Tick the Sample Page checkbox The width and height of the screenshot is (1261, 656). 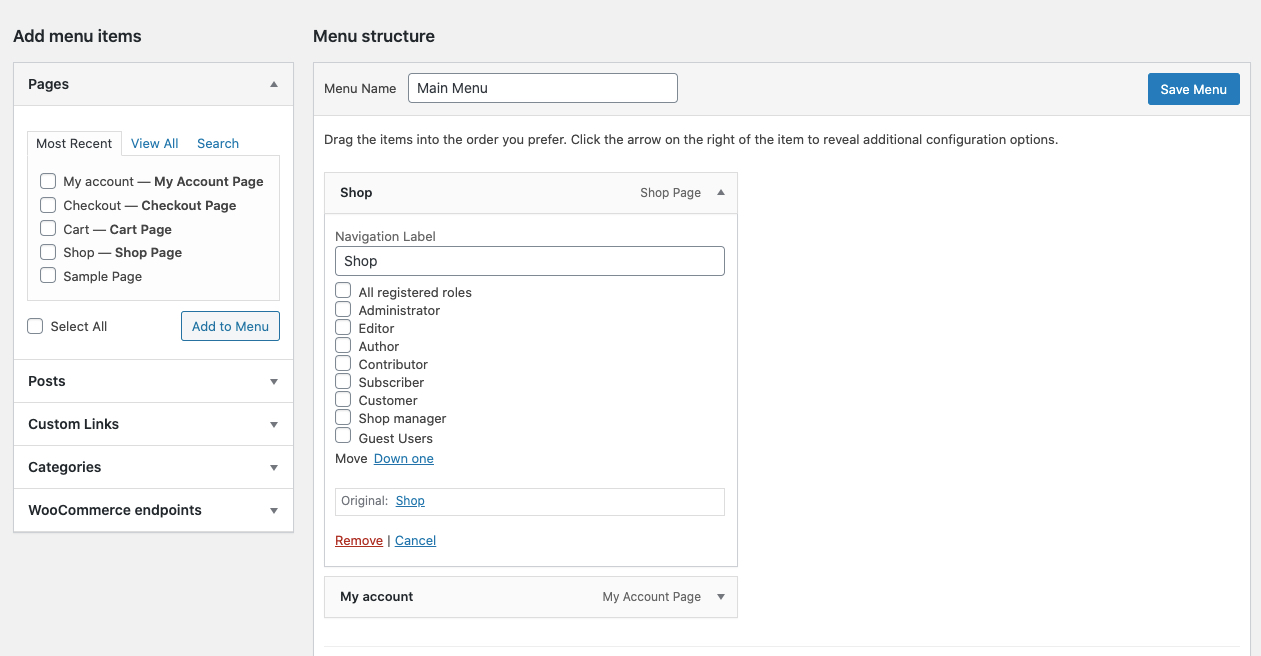pos(47,276)
